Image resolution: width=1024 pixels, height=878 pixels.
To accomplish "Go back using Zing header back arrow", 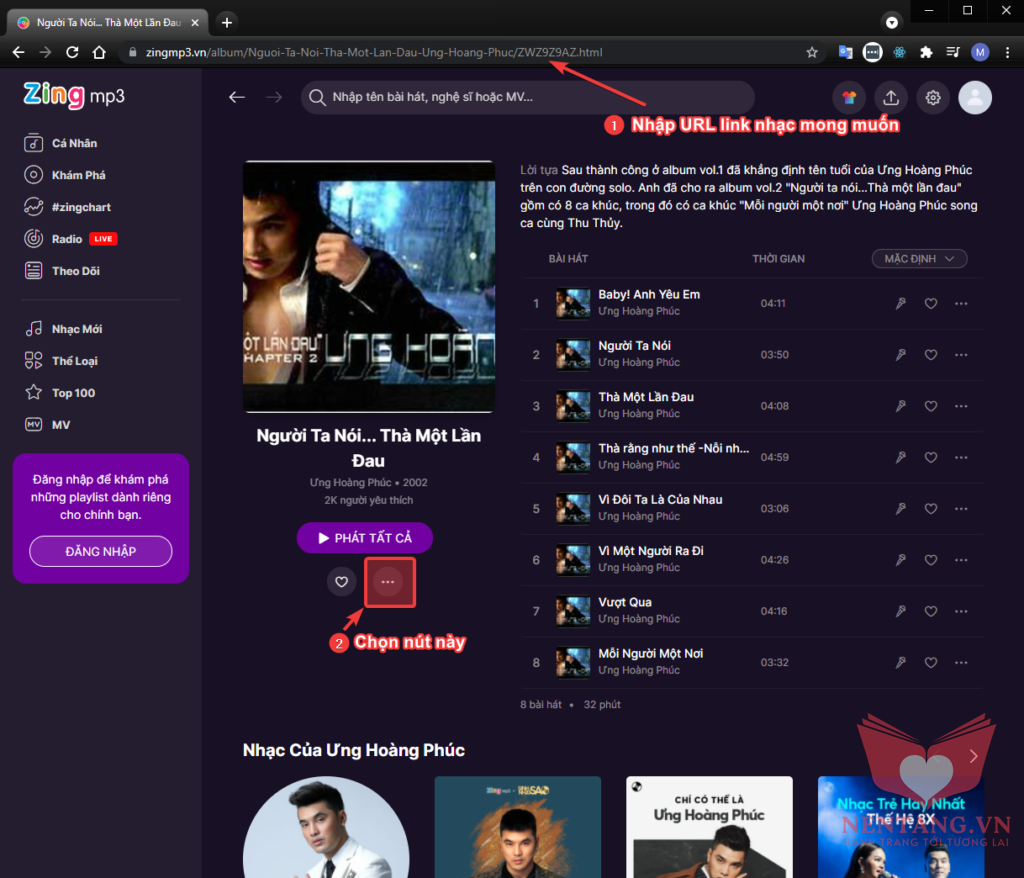I will click(x=237, y=97).
